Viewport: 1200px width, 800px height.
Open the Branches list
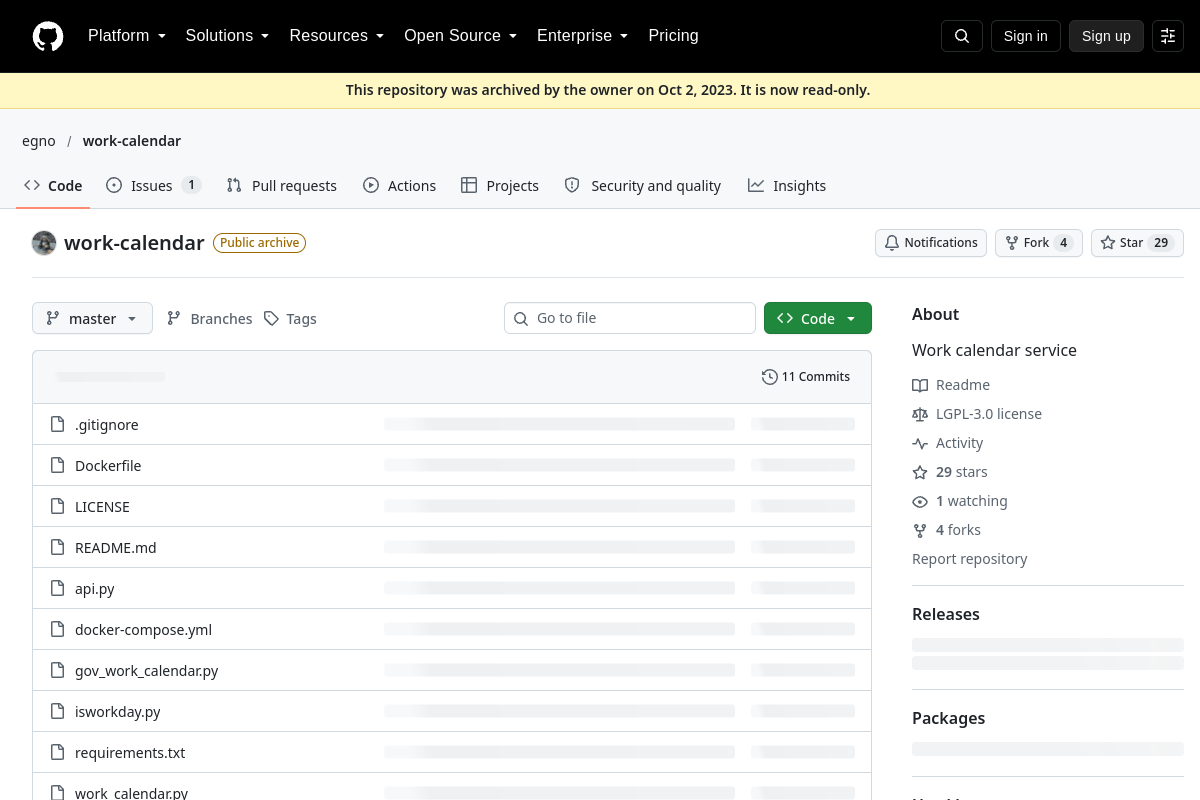click(209, 318)
